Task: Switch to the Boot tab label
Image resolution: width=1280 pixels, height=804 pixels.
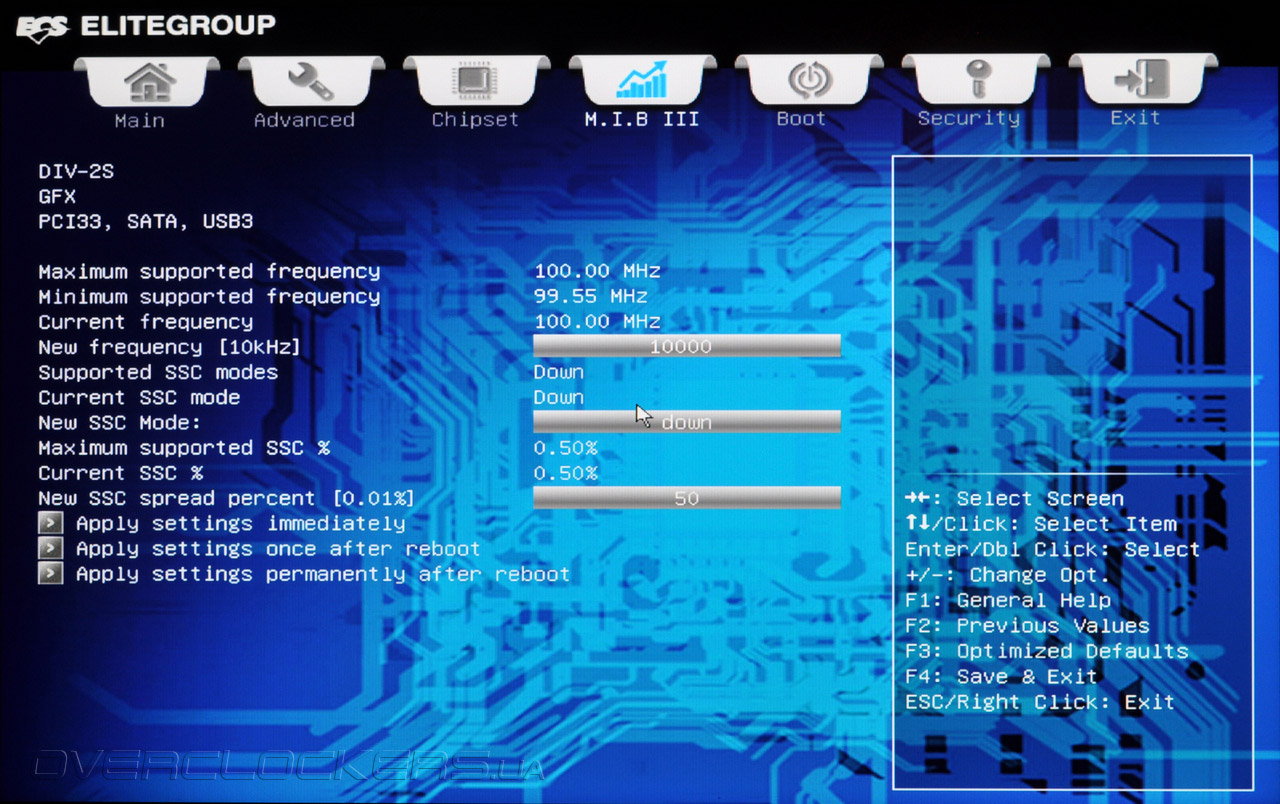Action: (x=802, y=118)
